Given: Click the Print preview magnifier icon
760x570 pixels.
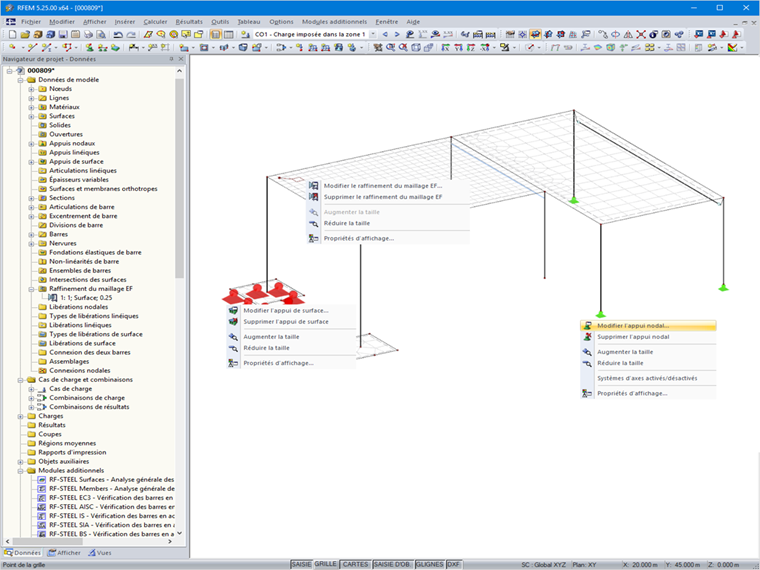Looking at the screenshot, I should click(x=101, y=34).
